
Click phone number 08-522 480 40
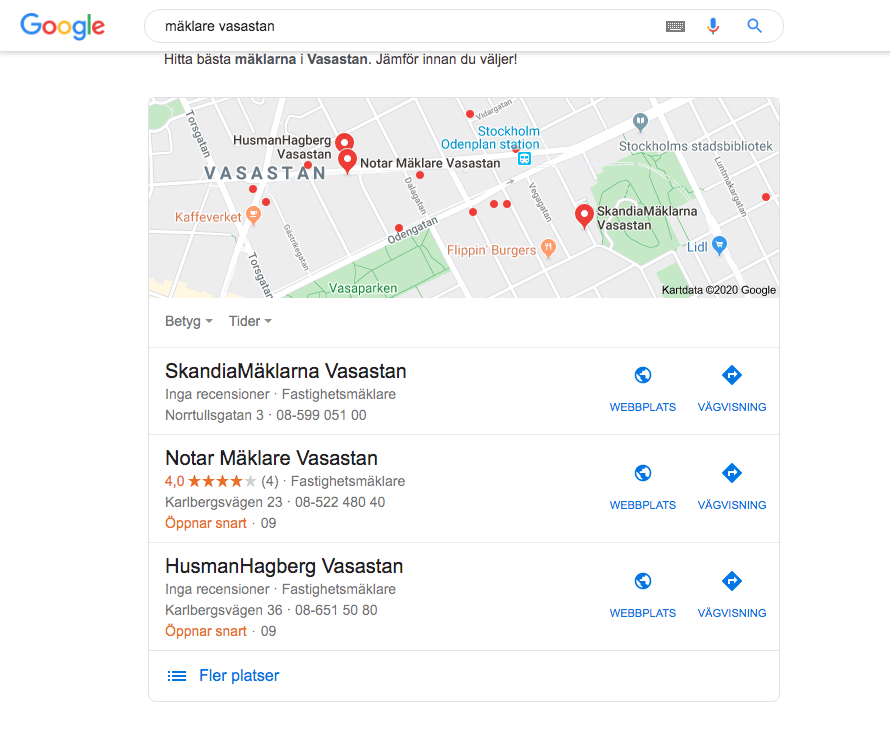click(340, 502)
